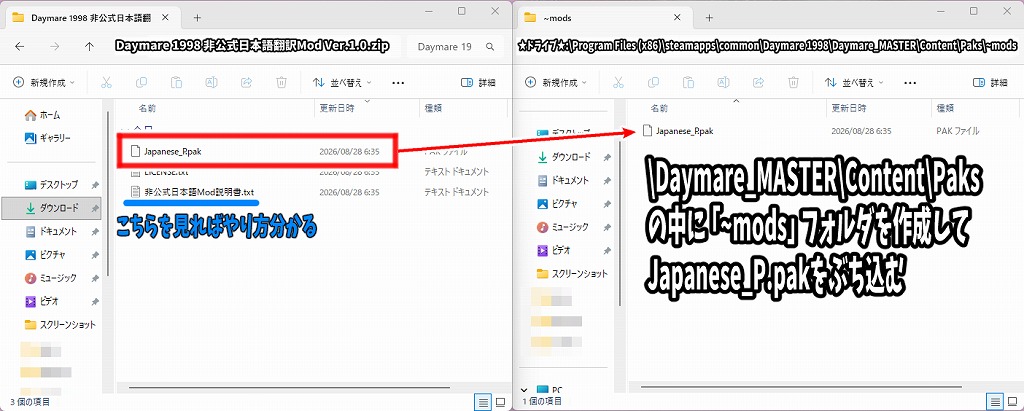Switch to details view in ~mods status bar
This screenshot has width=1024, height=411.
(x=994, y=401)
